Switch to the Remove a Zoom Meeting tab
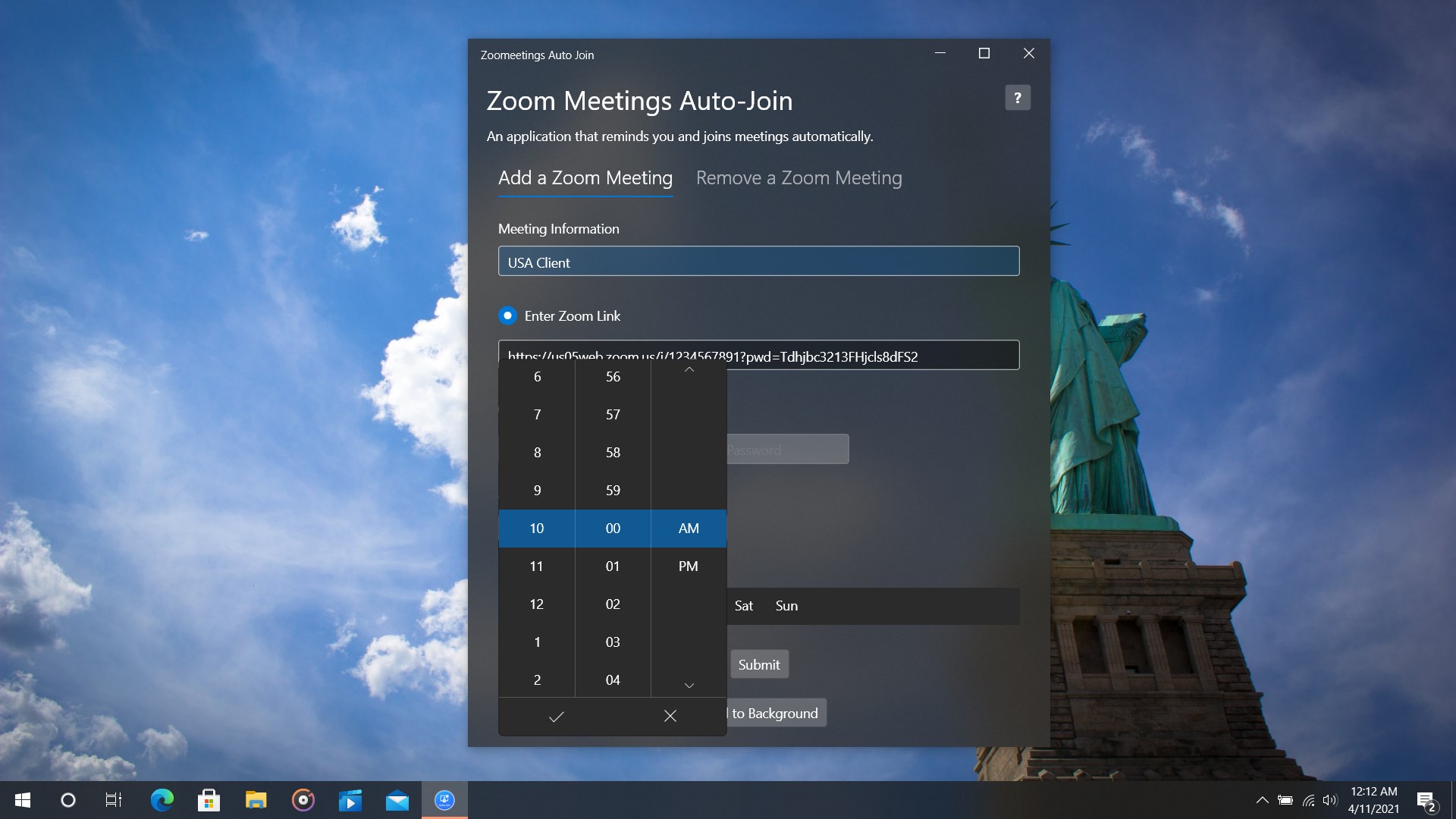 (799, 178)
